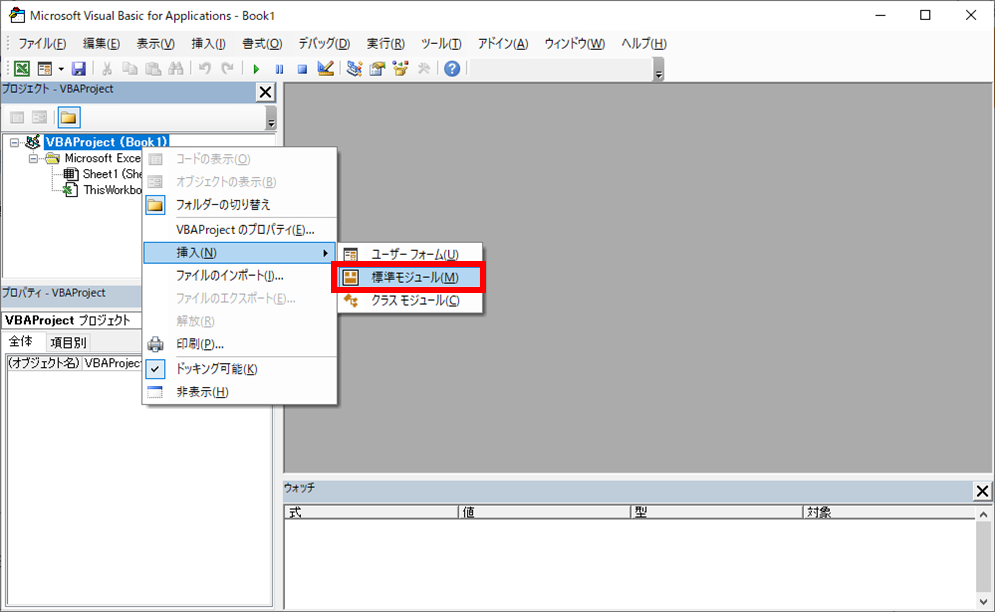
Task: Click View Code icon in Project panel
Action: pyautogui.click(x=17, y=117)
